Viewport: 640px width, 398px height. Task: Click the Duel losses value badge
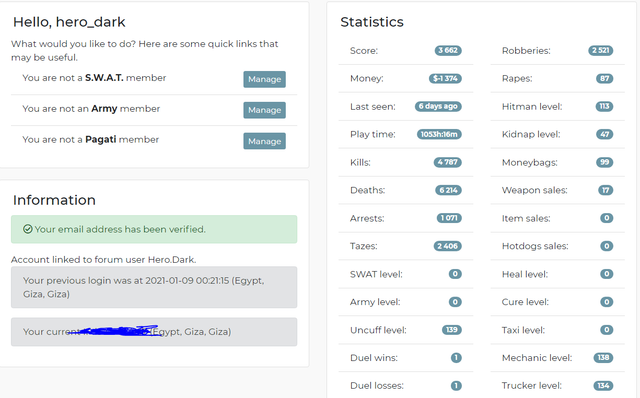click(456, 386)
